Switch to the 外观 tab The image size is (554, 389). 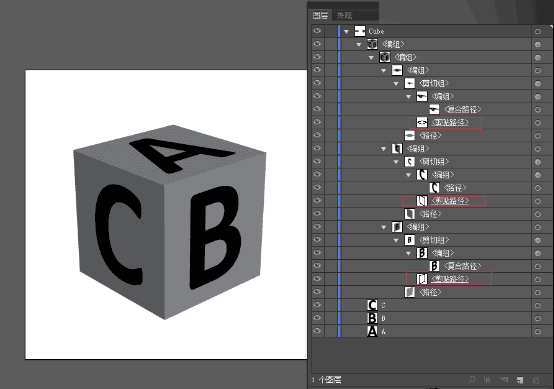[344, 16]
